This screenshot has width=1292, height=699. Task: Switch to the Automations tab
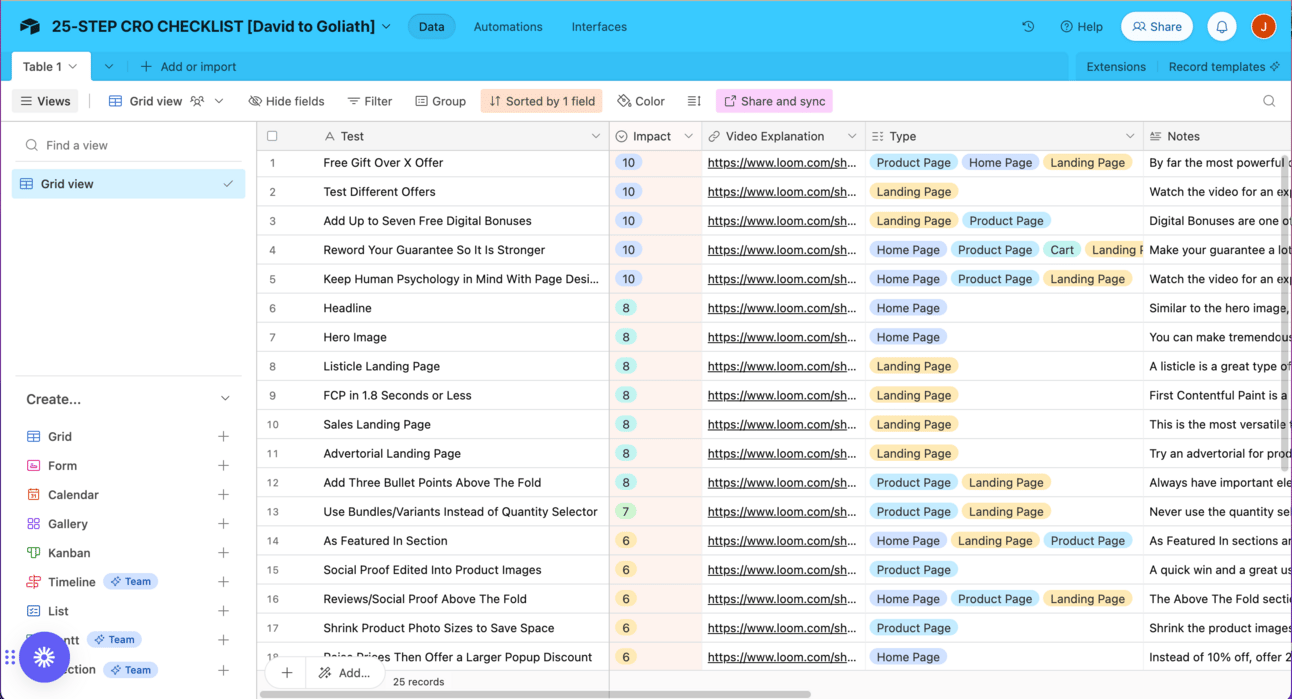[508, 27]
